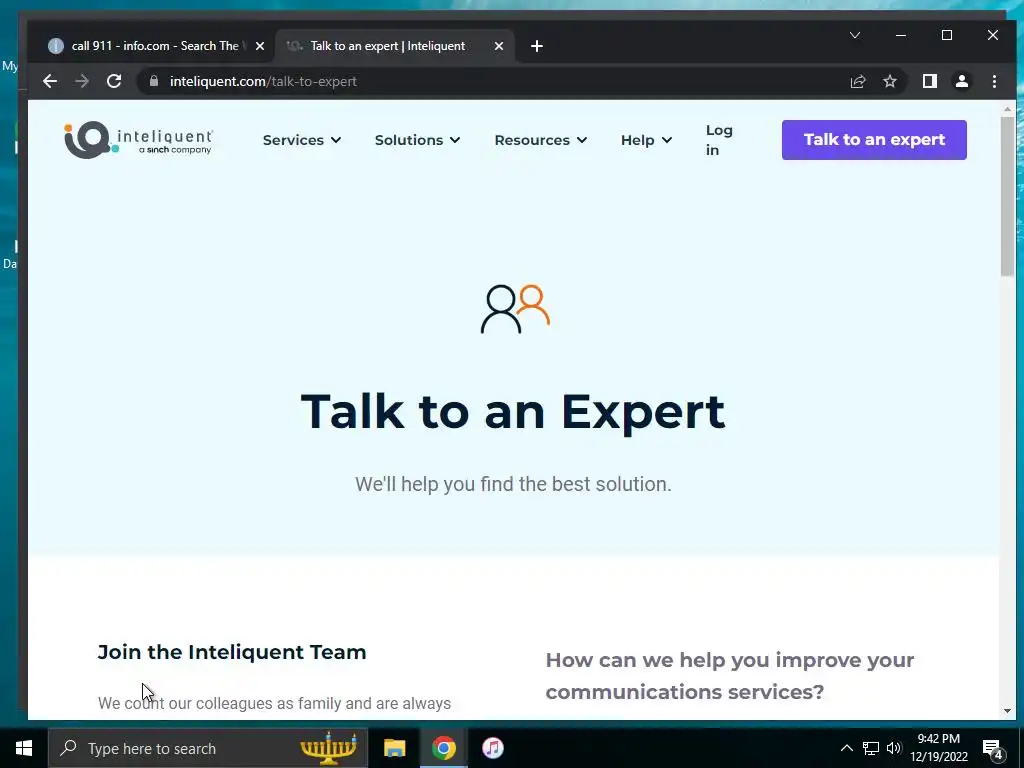Go back using browser back arrow
1024x768 pixels.
coord(50,81)
